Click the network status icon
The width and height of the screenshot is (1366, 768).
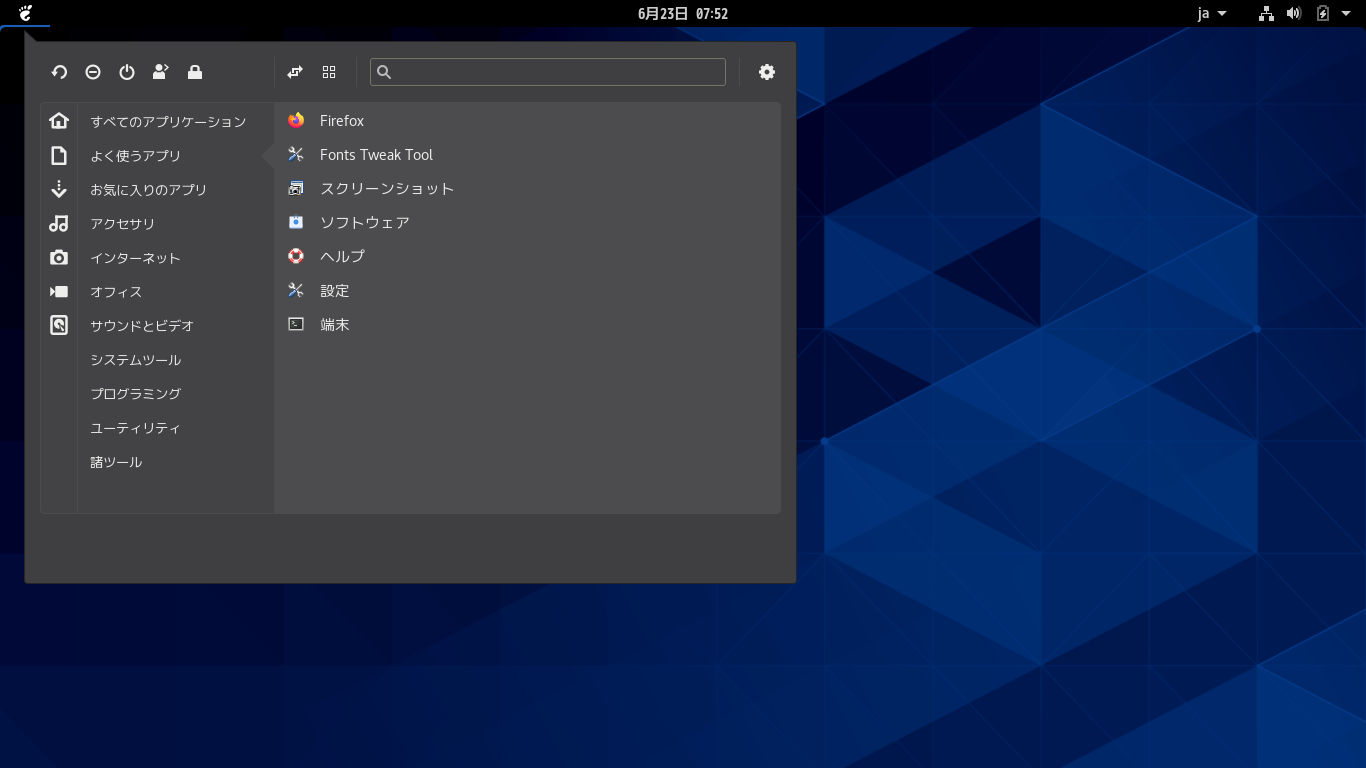pos(1266,13)
